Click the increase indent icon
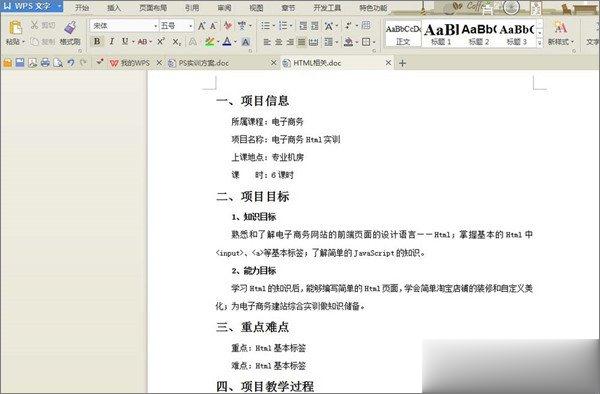 [315, 26]
